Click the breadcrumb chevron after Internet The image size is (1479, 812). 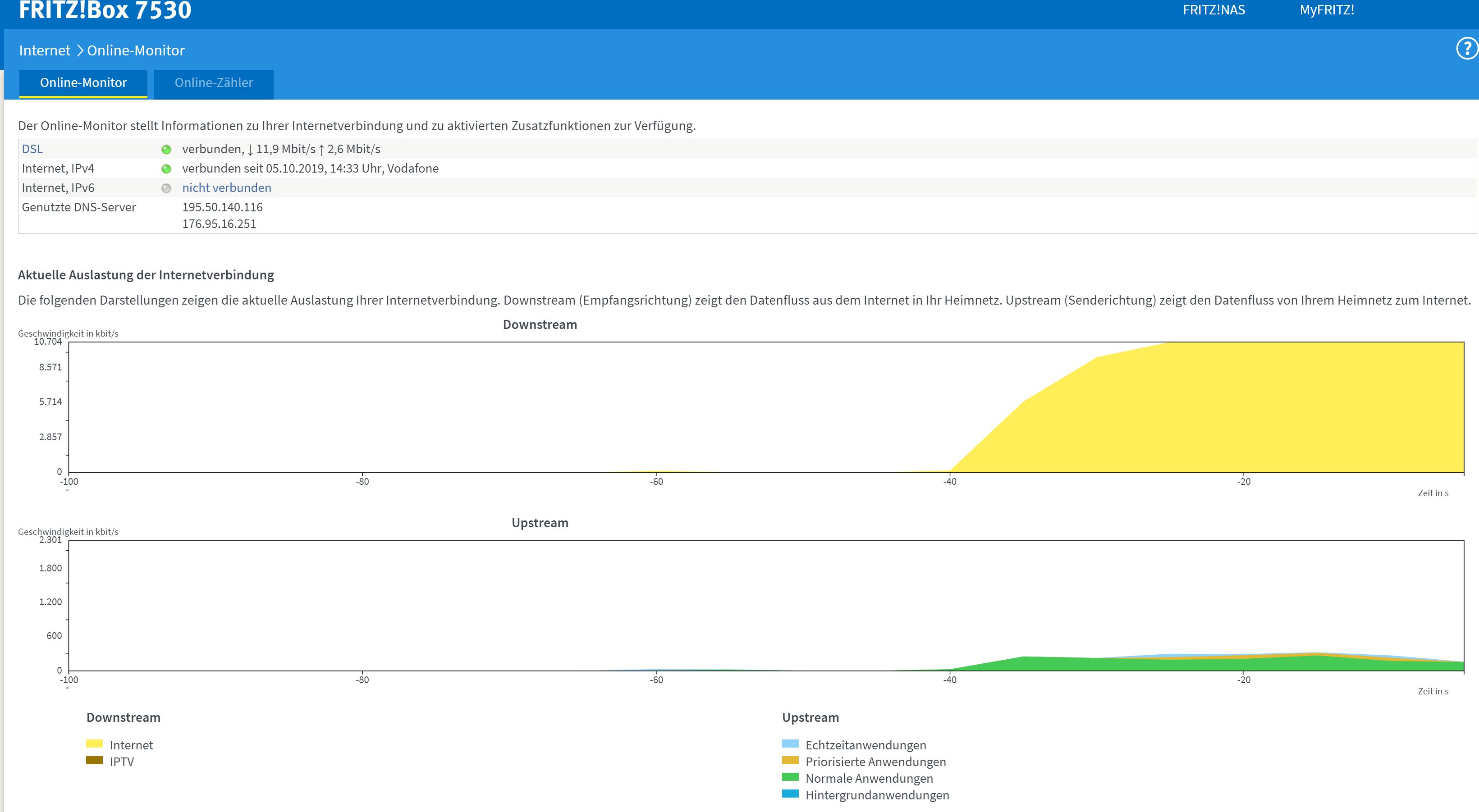coord(80,50)
